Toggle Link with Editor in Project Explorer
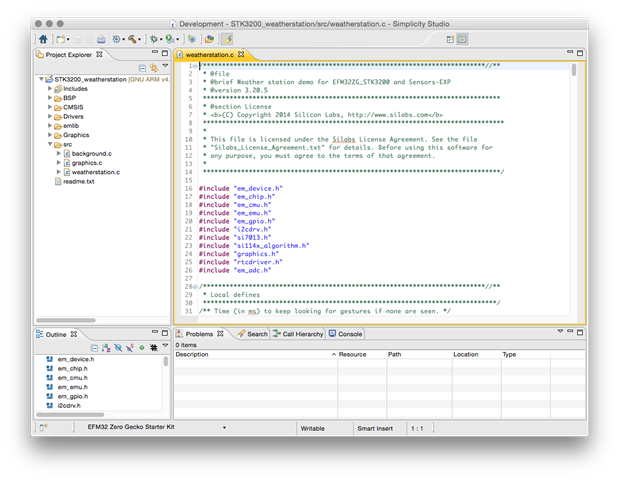The width and height of the screenshot is (619, 480). (154, 68)
